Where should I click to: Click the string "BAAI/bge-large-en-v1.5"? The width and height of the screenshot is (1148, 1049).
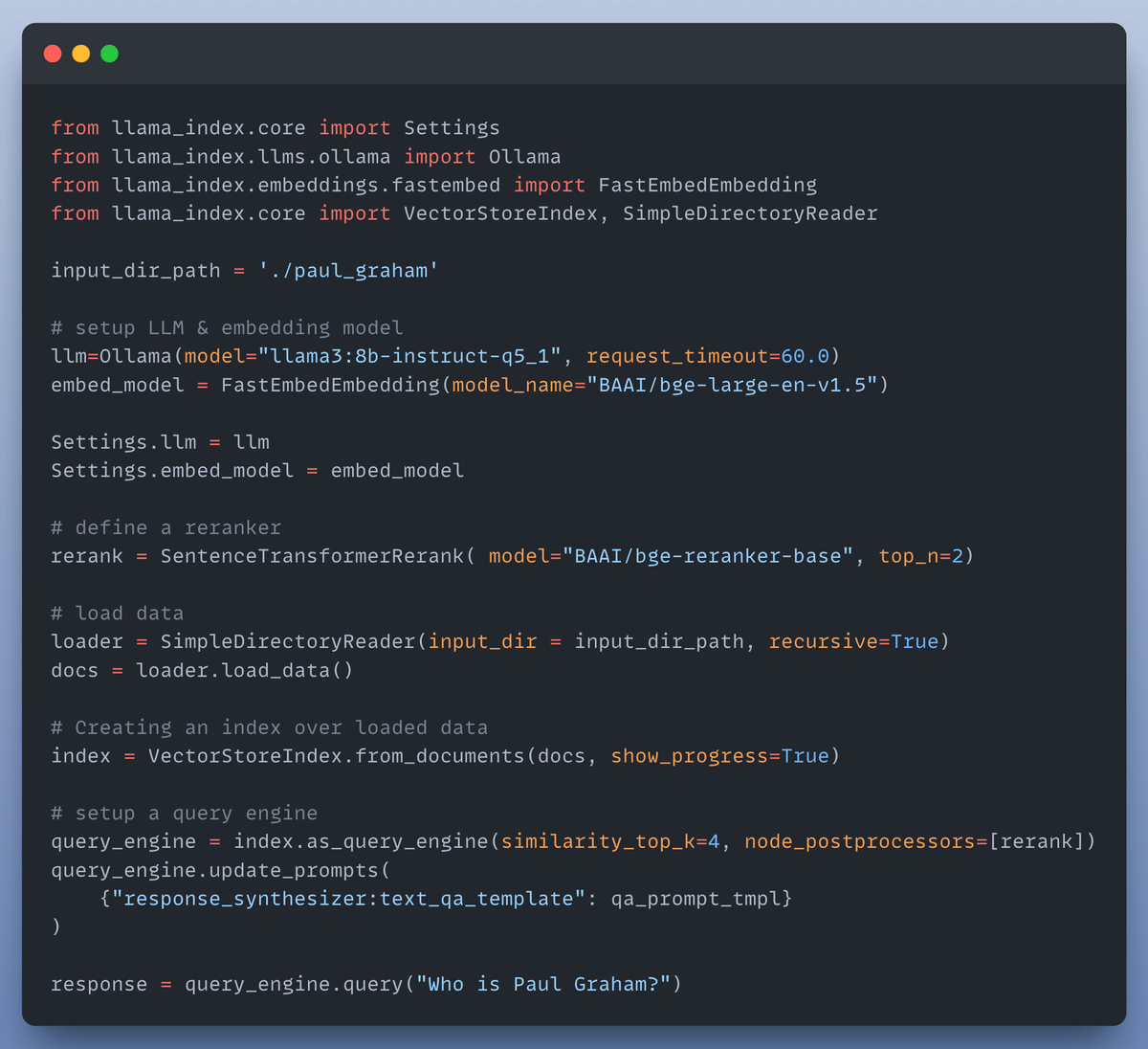[x=732, y=385]
